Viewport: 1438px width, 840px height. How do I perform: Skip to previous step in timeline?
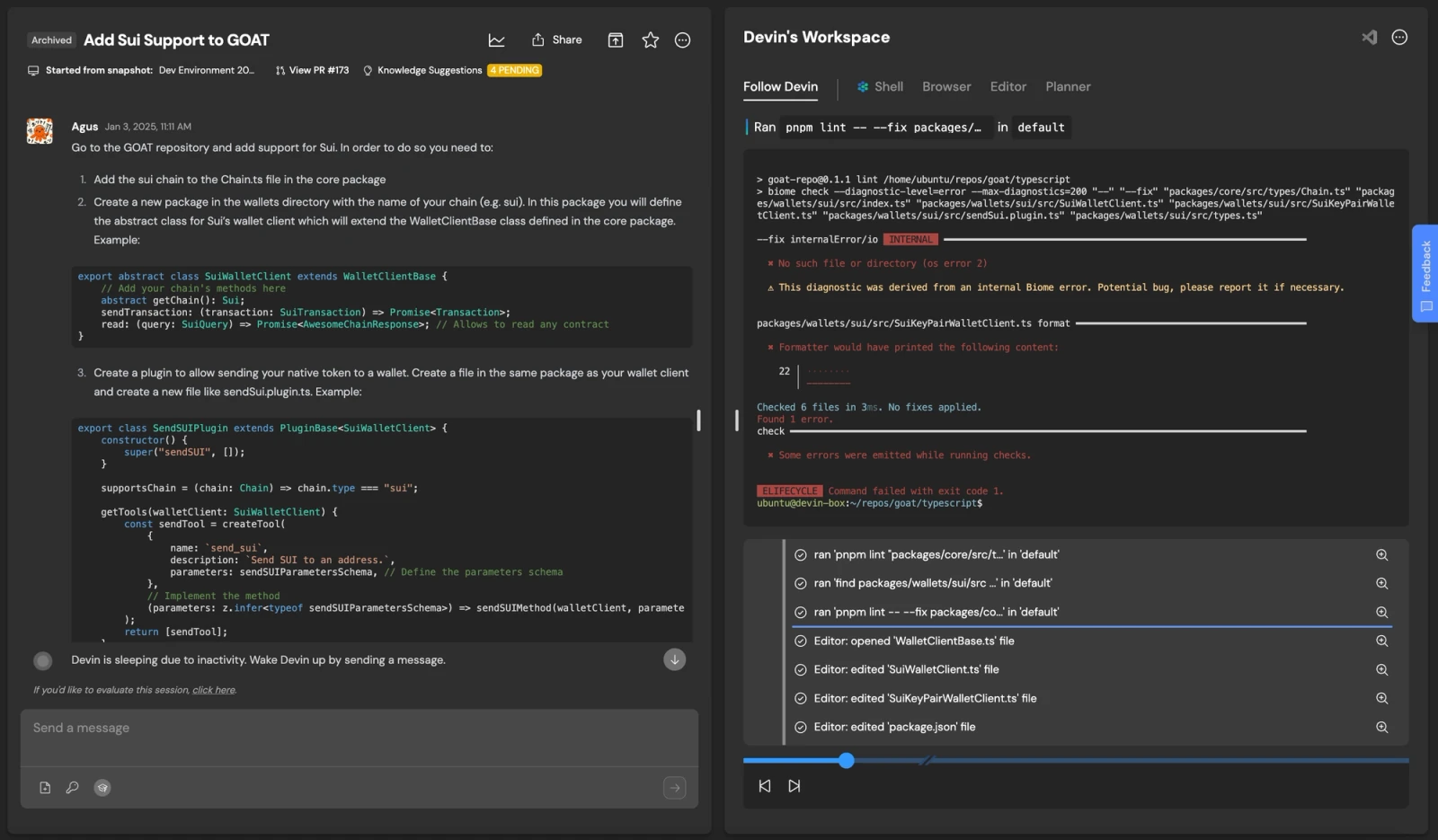(765, 786)
